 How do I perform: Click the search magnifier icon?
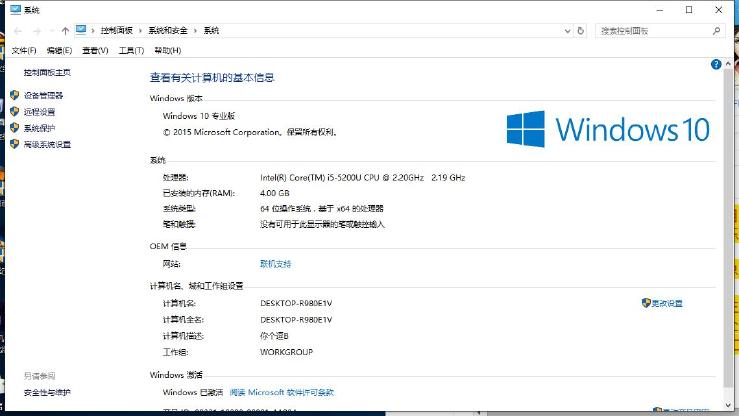pyautogui.click(x=716, y=31)
